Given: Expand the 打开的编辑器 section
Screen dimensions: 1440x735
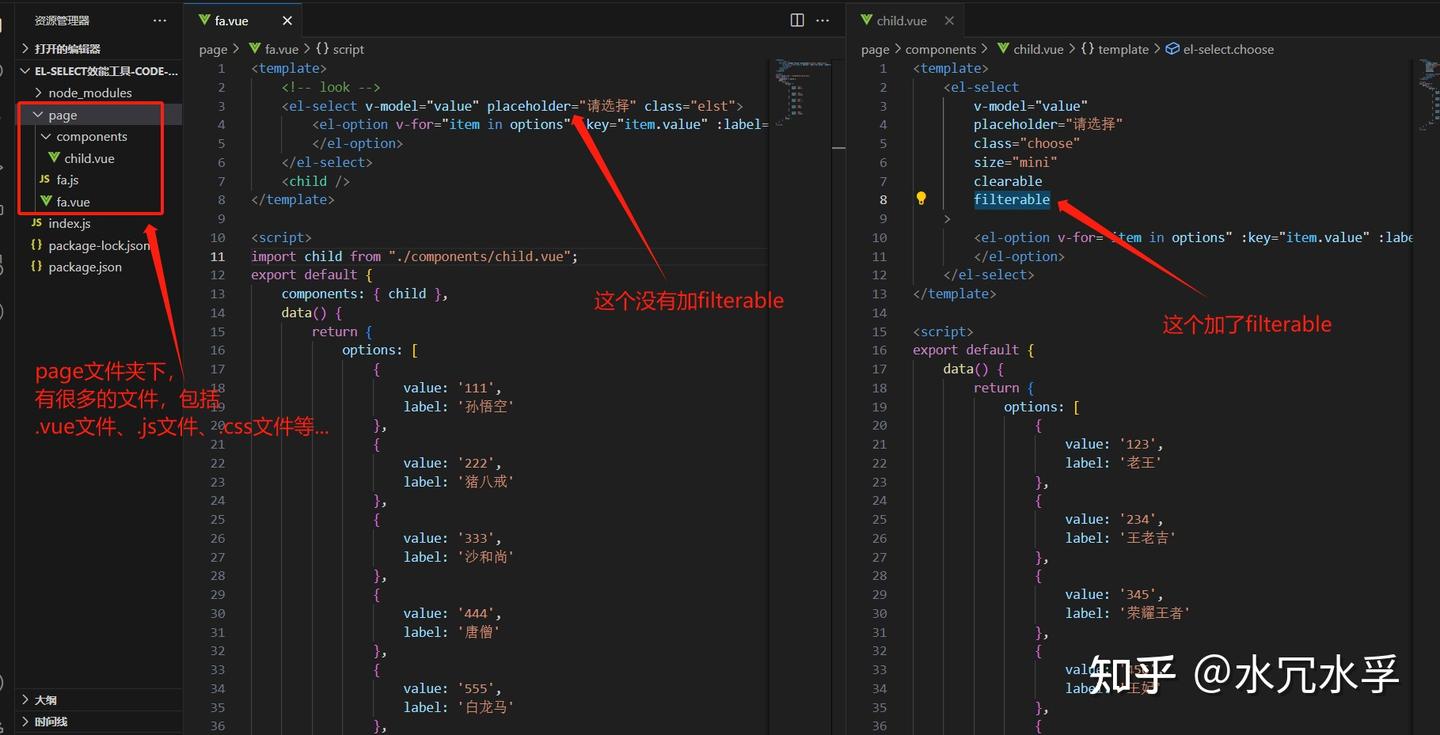Looking at the screenshot, I should point(67,48).
